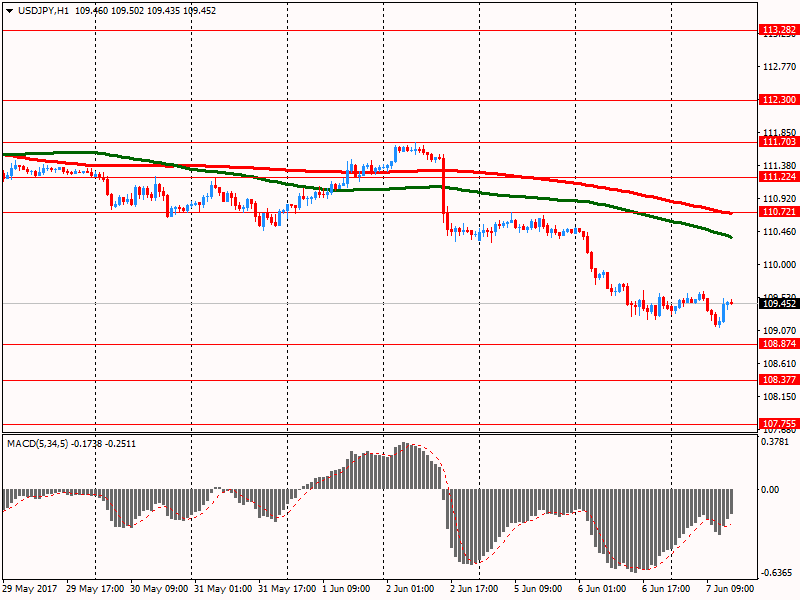Click the 108.150 price scale value
This screenshot has height=600, width=800.
779,397
